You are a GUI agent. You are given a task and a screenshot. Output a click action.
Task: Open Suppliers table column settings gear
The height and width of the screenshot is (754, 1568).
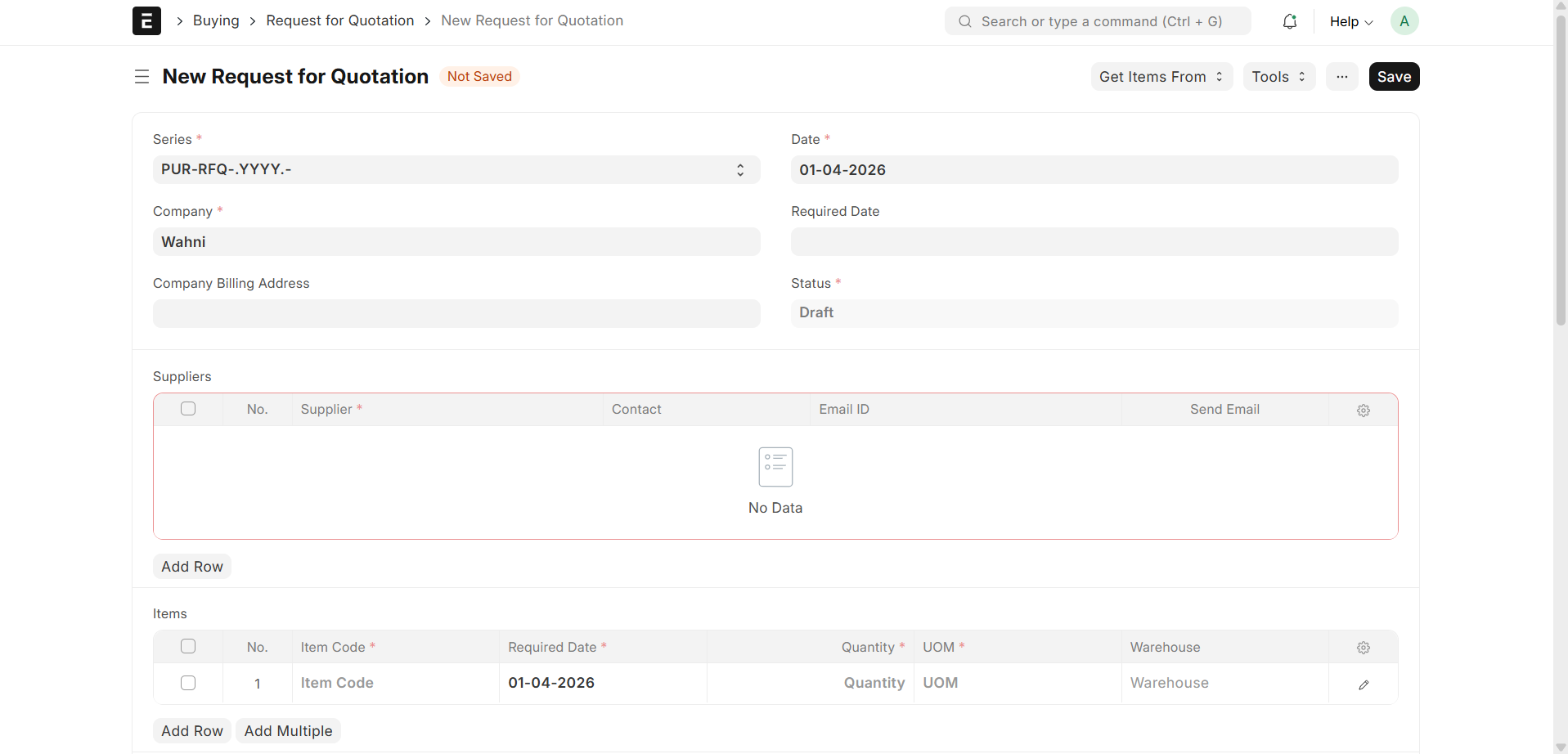pyautogui.click(x=1364, y=411)
